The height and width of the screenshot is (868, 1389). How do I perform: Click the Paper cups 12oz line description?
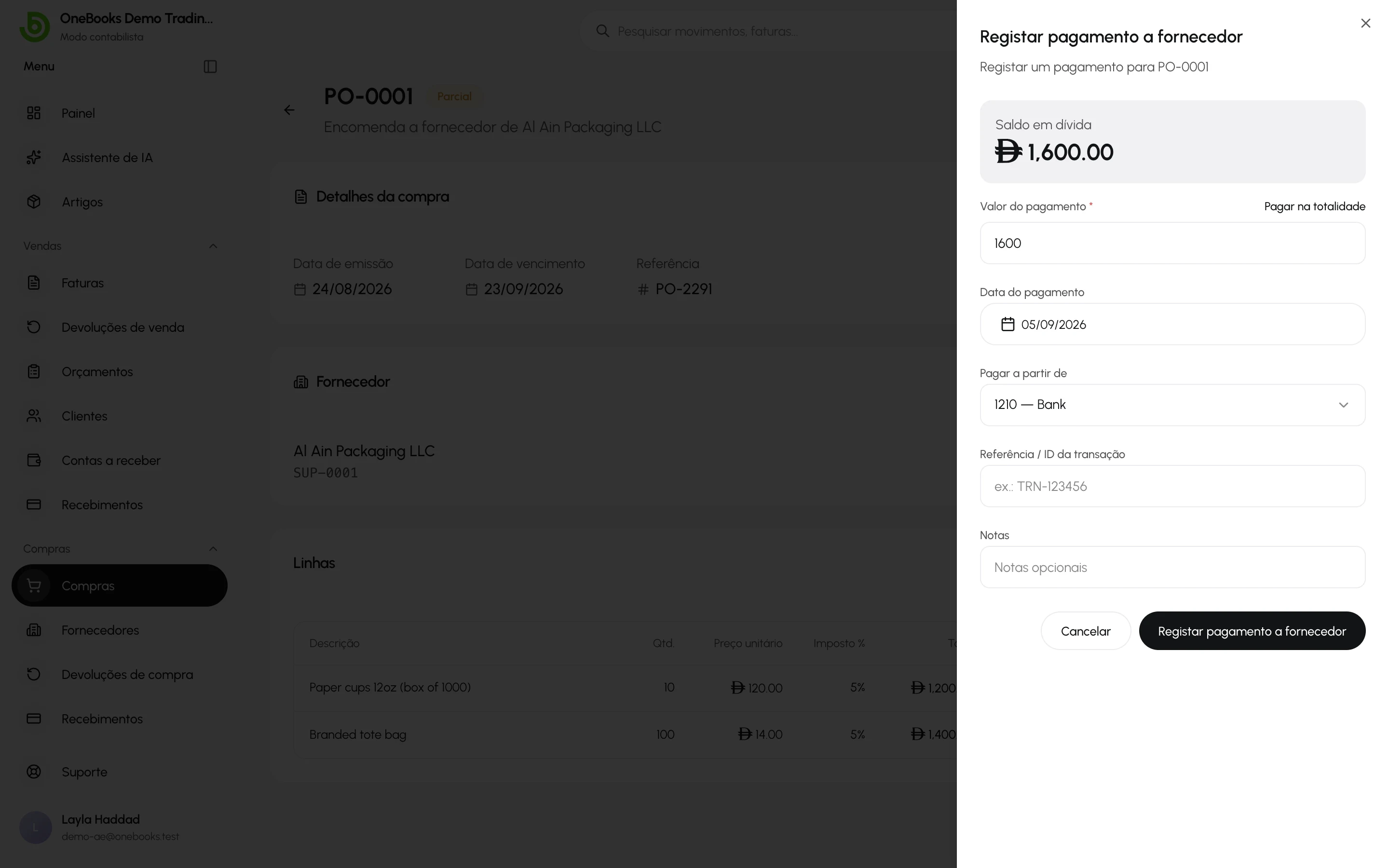point(390,687)
